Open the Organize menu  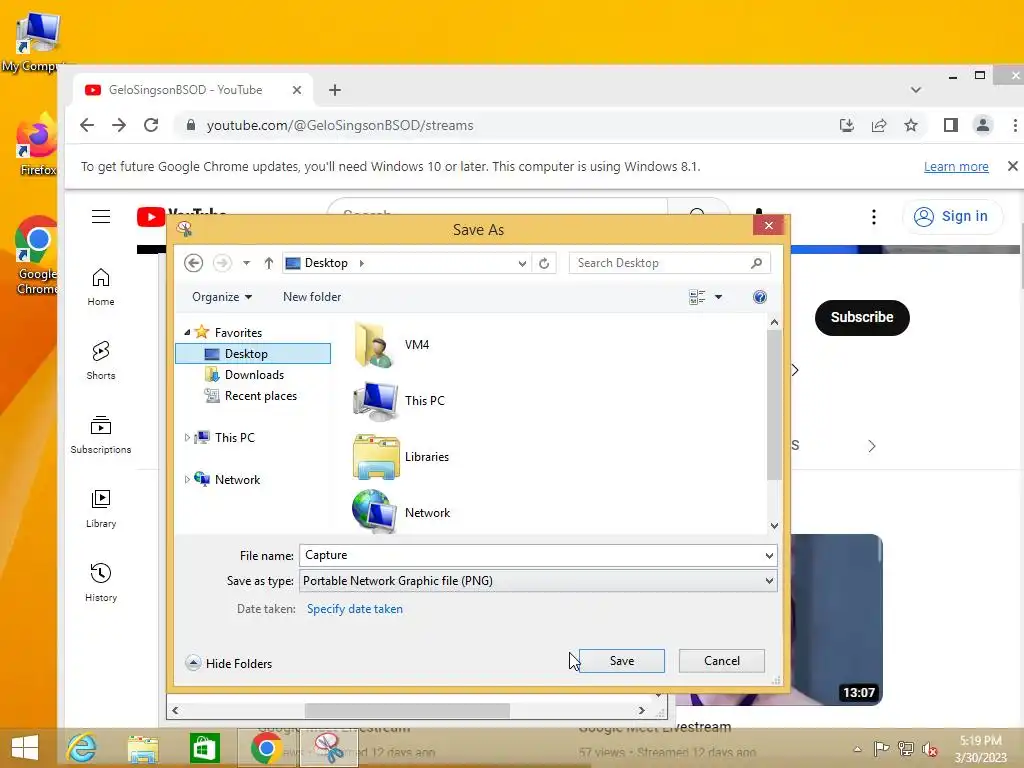coord(221,297)
